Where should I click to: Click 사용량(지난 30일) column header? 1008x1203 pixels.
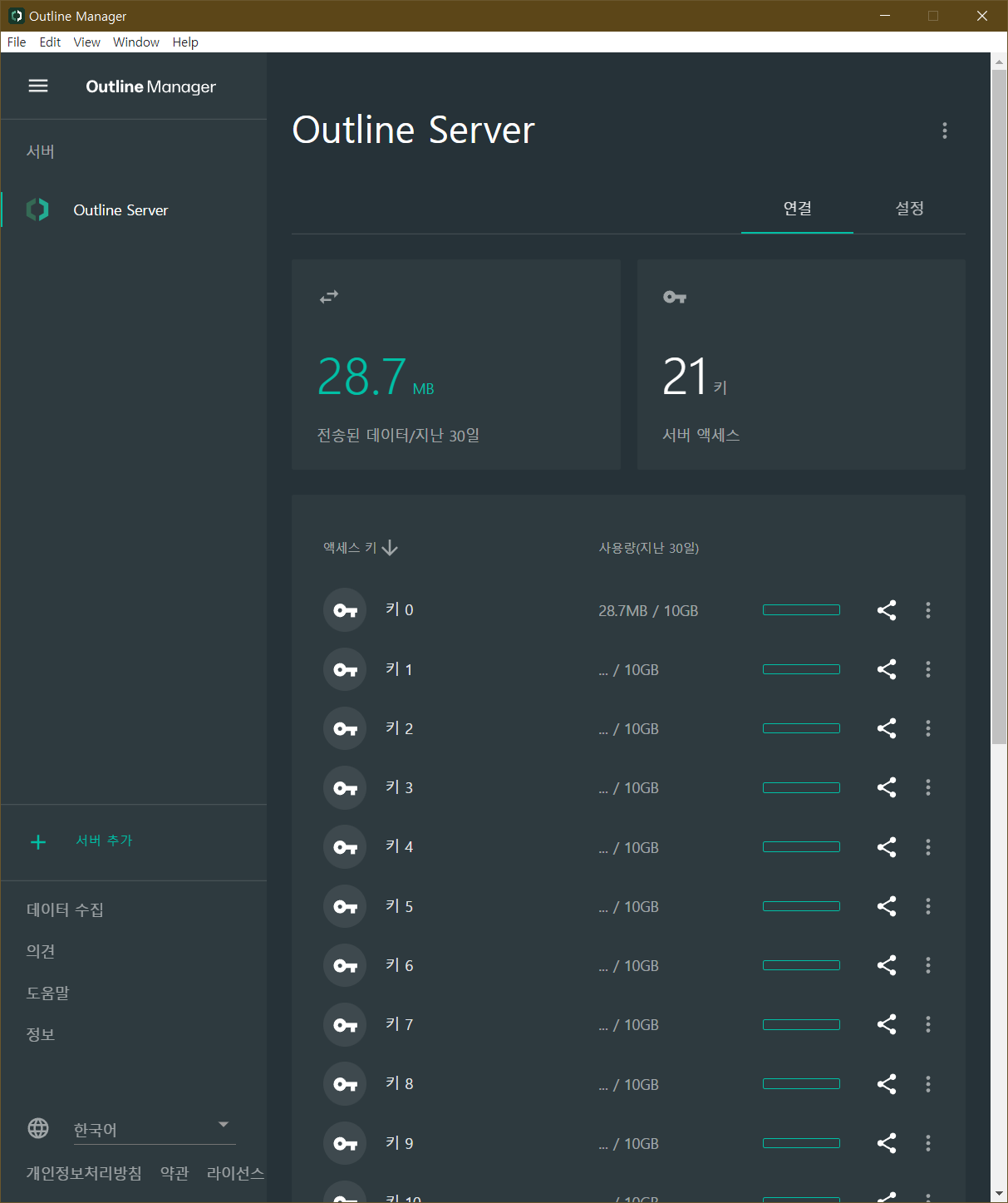649,548
